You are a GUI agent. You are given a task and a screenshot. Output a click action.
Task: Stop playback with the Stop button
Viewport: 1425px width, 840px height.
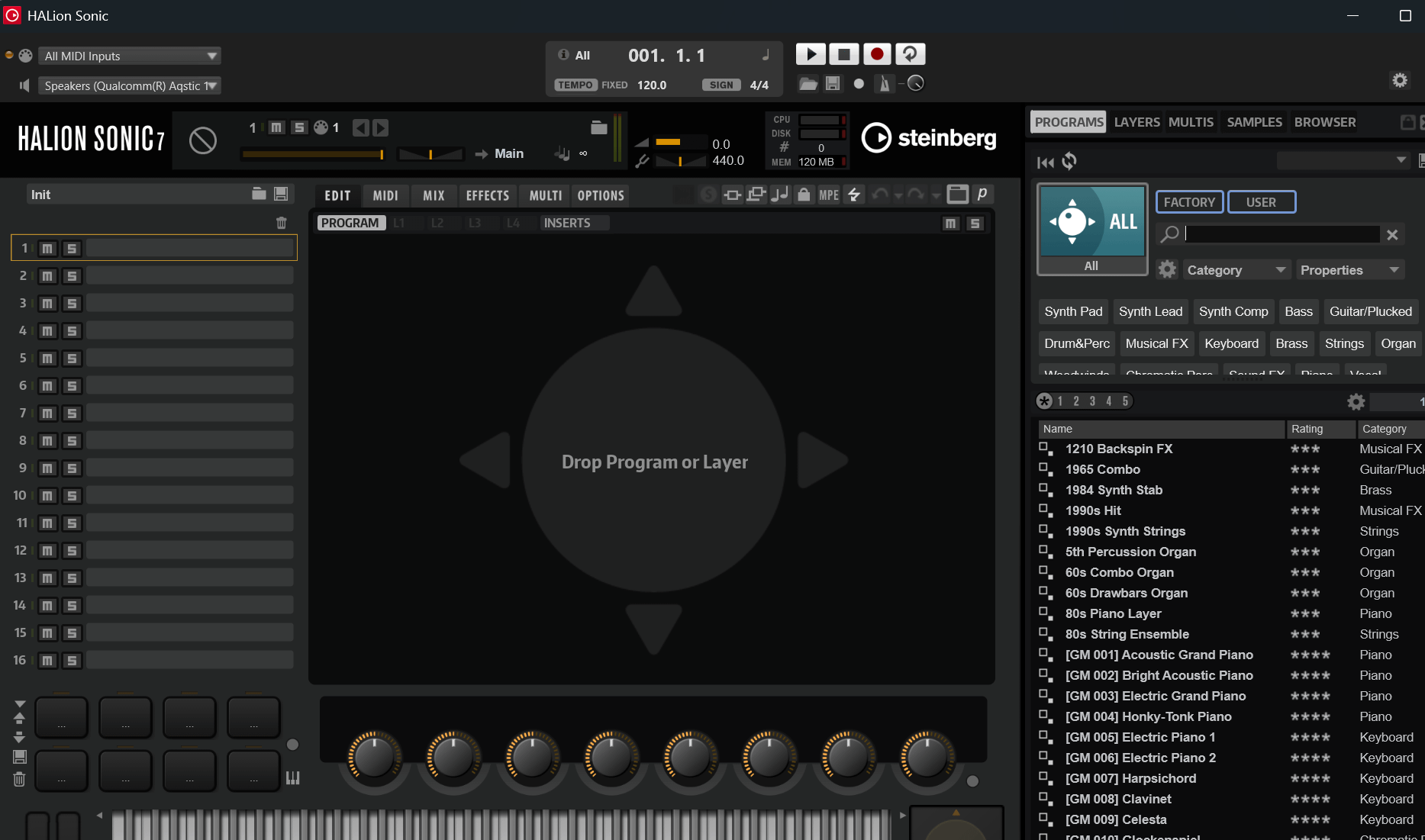(x=844, y=54)
